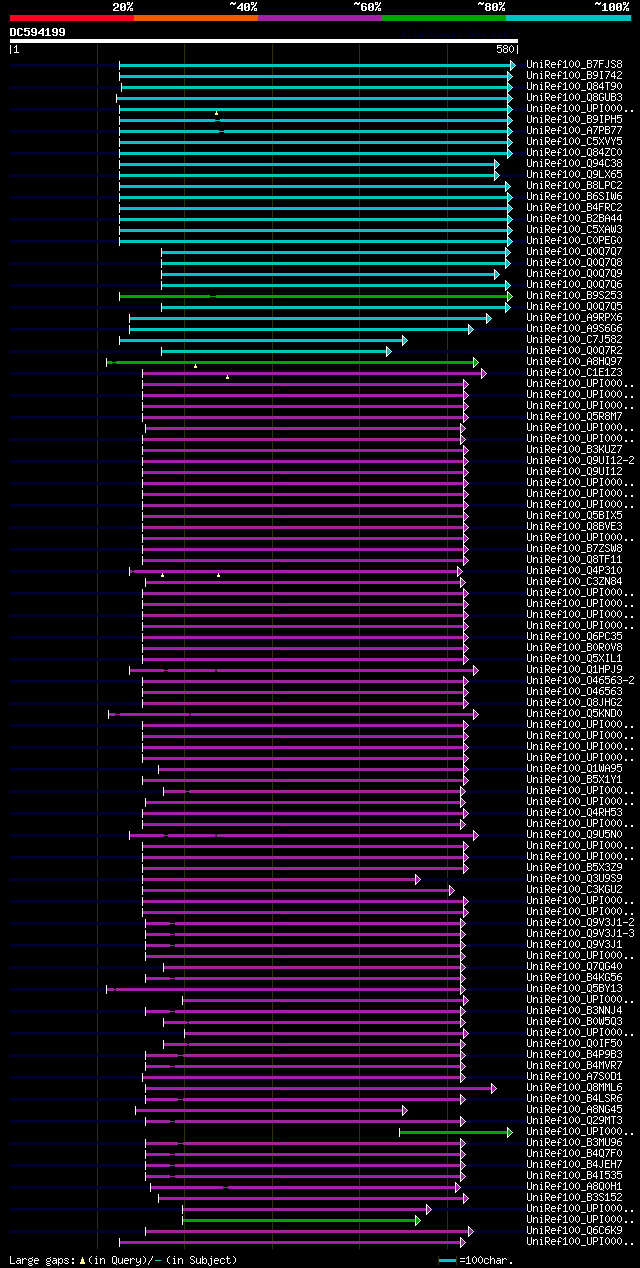The height and width of the screenshot is (1268, 640).
Task: Click the red 20% identity legend segment
Action: (71, 18)
